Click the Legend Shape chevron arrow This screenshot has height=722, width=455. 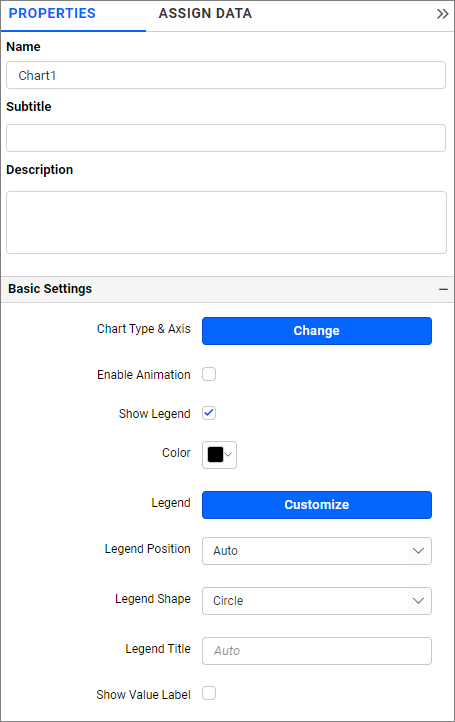click(418, 601)
